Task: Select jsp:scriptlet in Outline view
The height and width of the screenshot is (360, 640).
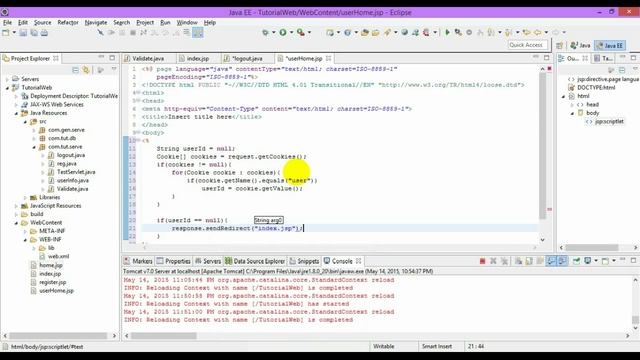Action: 609,122
